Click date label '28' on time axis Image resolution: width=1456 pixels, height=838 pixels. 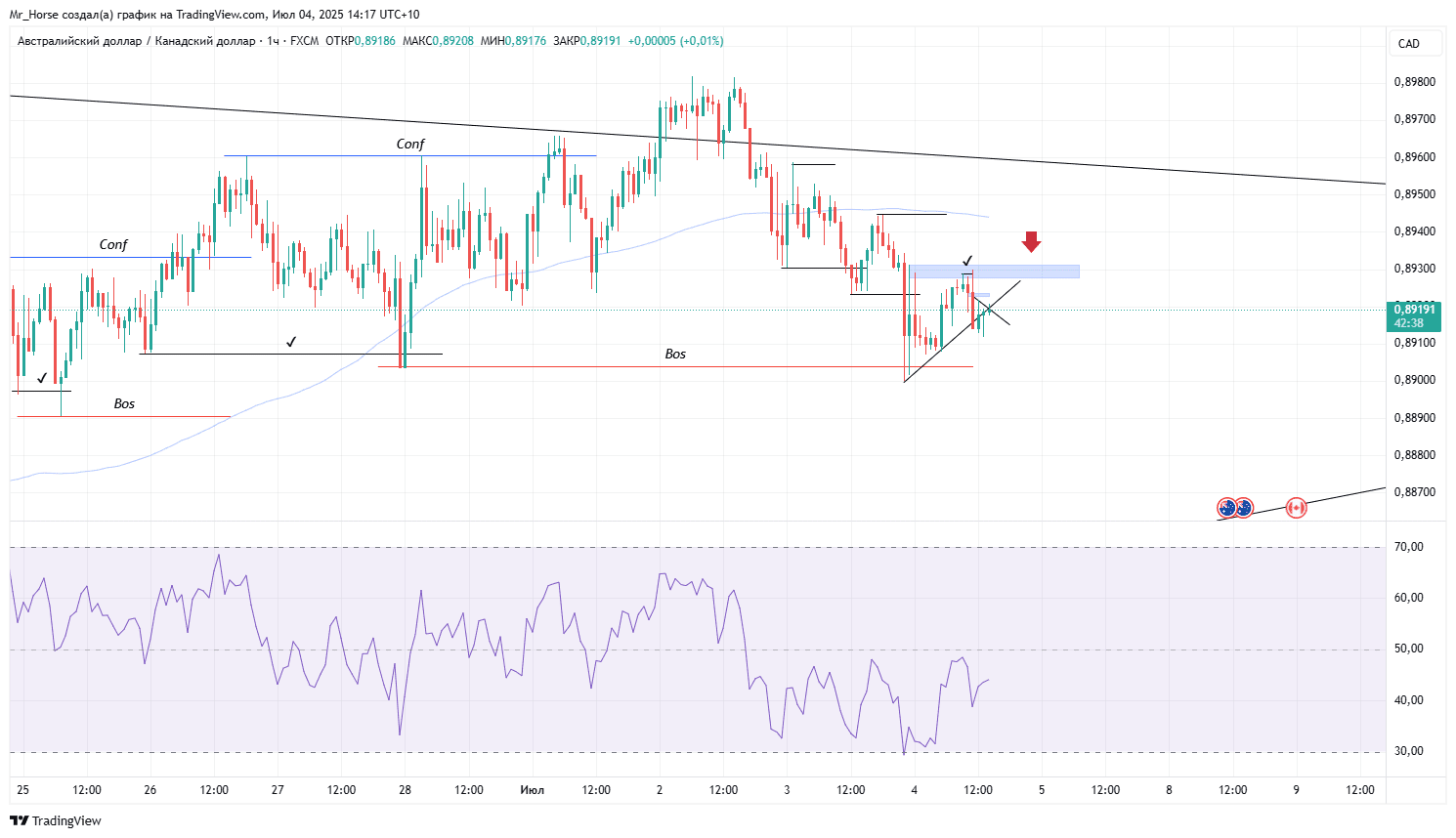405,790
